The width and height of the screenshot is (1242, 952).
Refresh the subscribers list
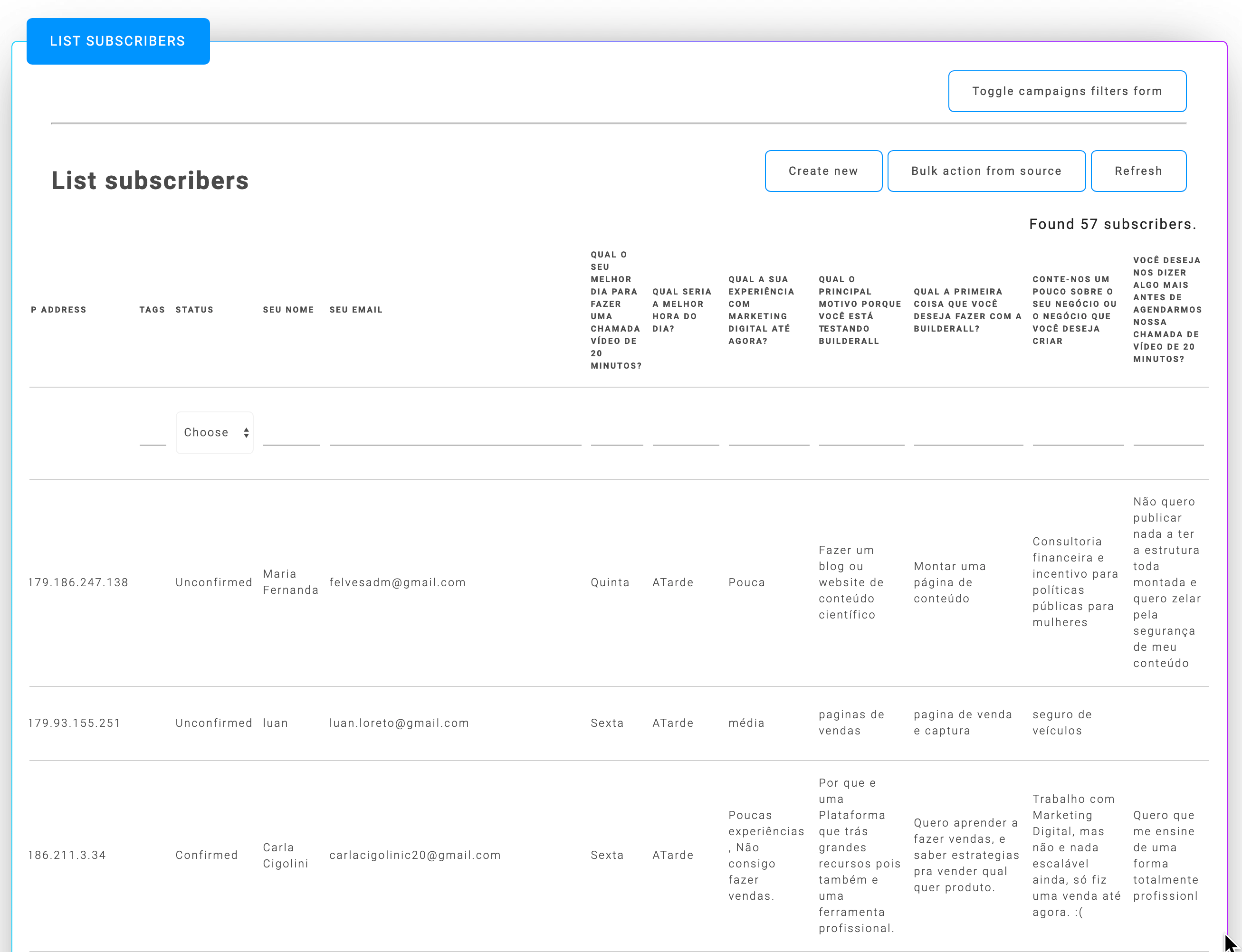(1138, 171)
